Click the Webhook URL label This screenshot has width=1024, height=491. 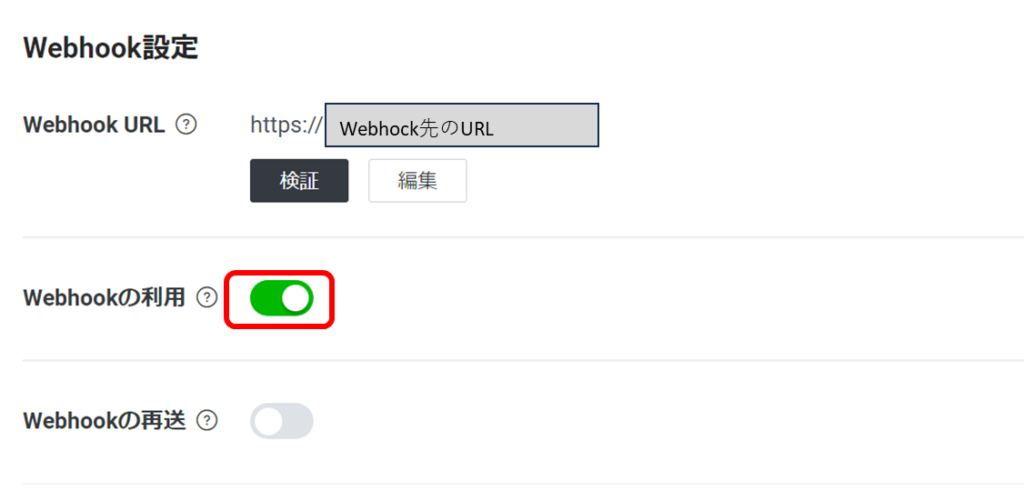[94, 124]
